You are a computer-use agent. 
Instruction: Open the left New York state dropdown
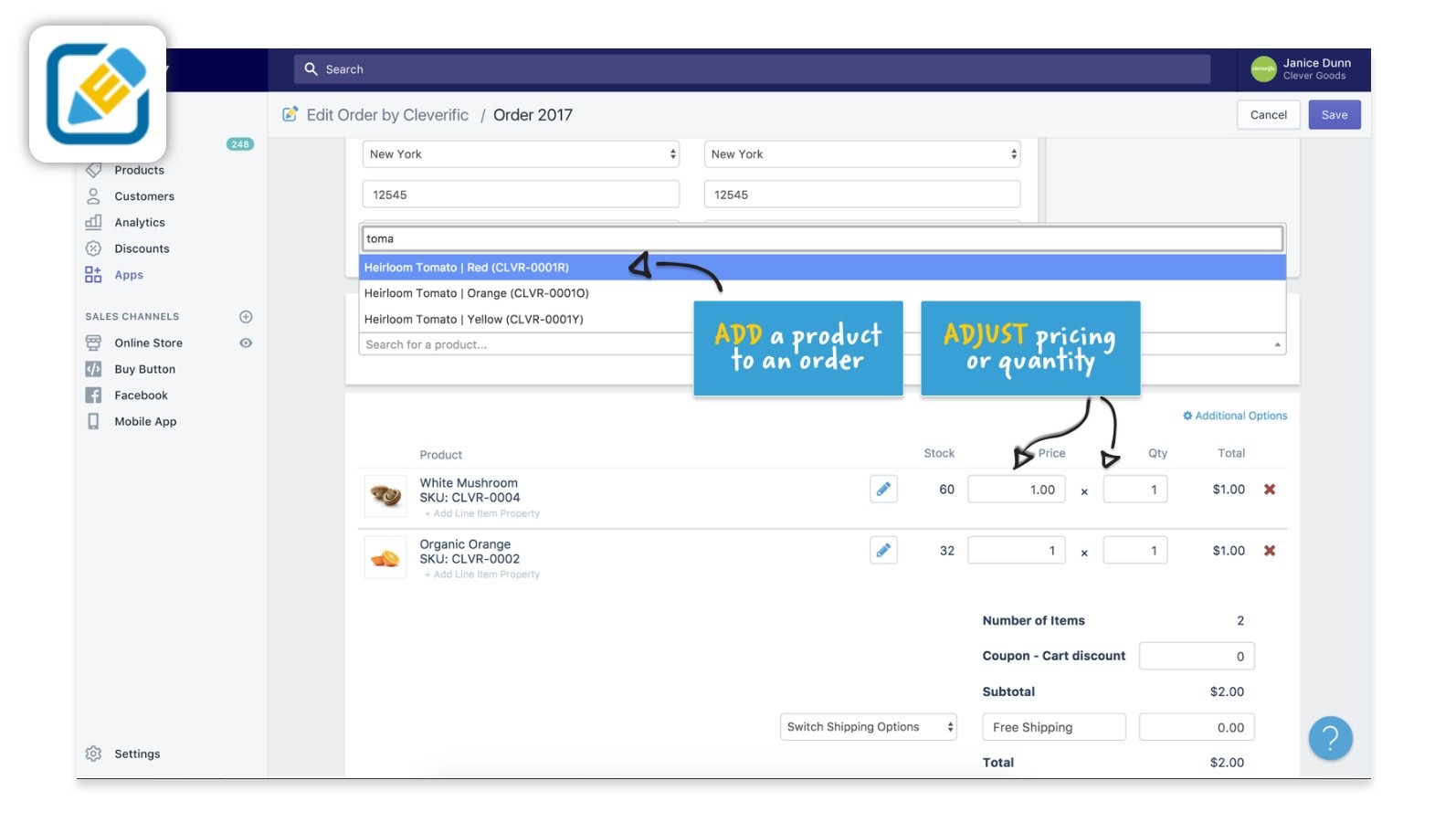click(521, 154)
